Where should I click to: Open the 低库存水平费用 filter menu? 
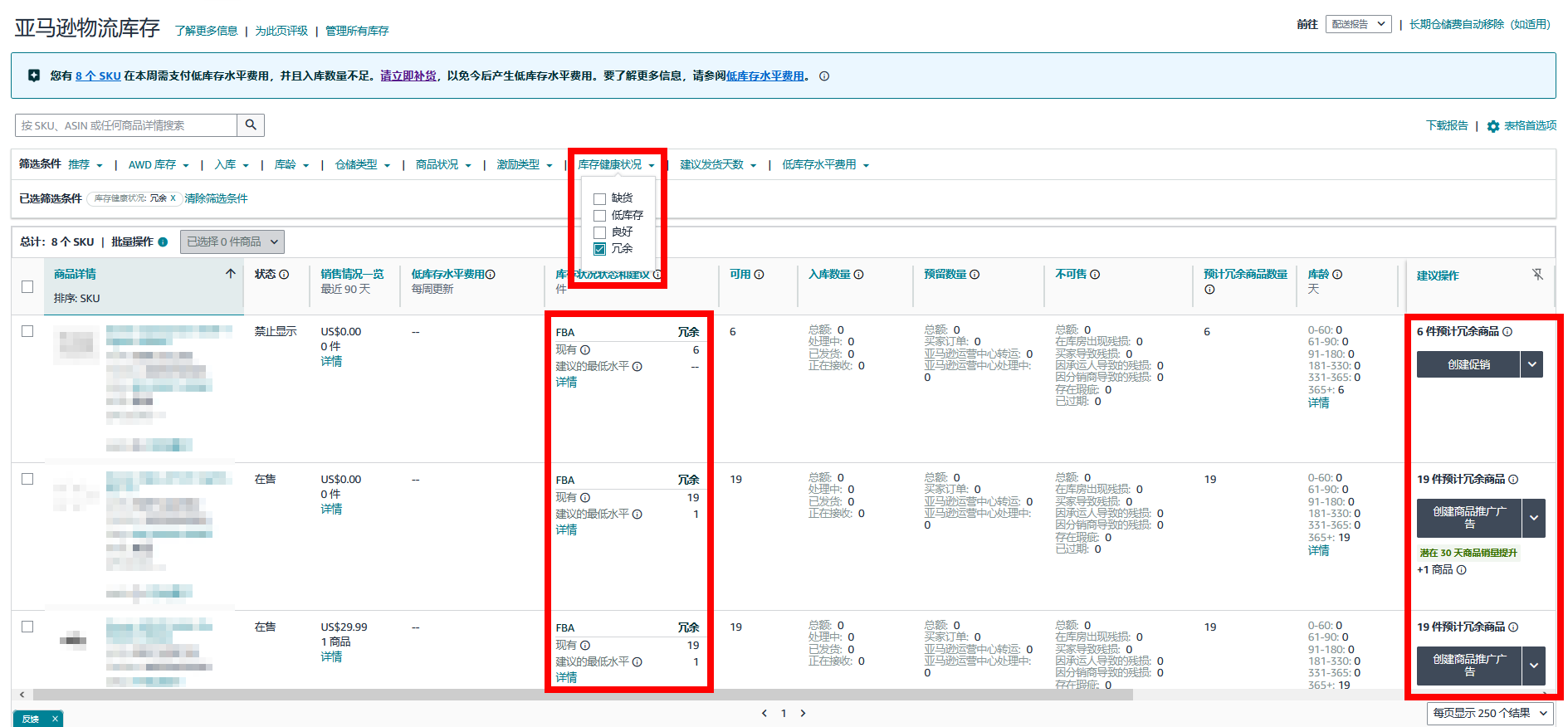[x=825, y=165]
